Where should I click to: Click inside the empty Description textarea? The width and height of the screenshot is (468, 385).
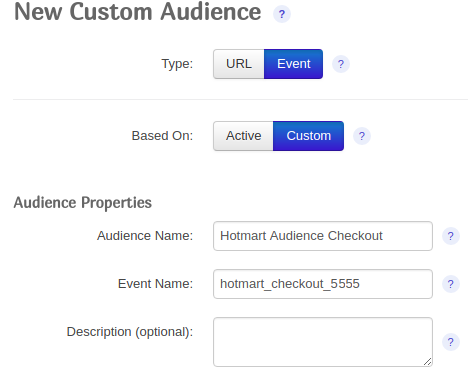tap(323, 342)
